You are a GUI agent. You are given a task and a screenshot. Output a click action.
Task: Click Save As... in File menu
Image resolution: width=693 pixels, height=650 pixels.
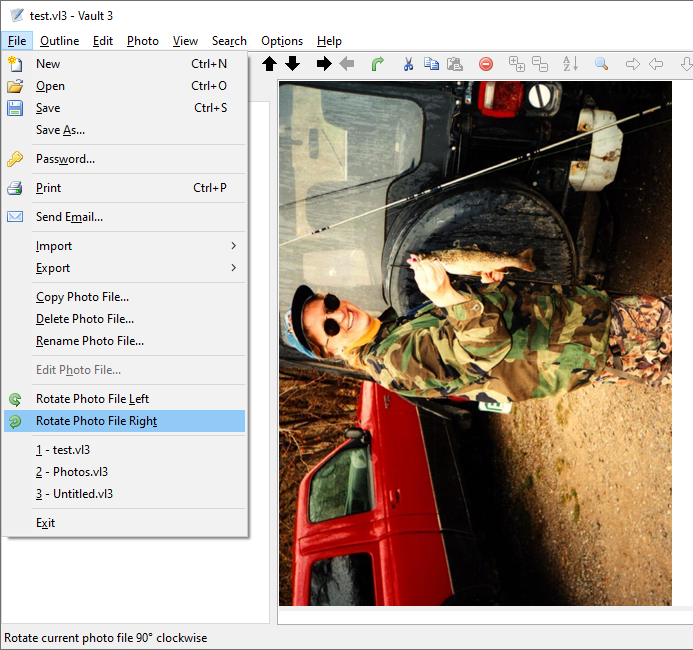point(60,130)
